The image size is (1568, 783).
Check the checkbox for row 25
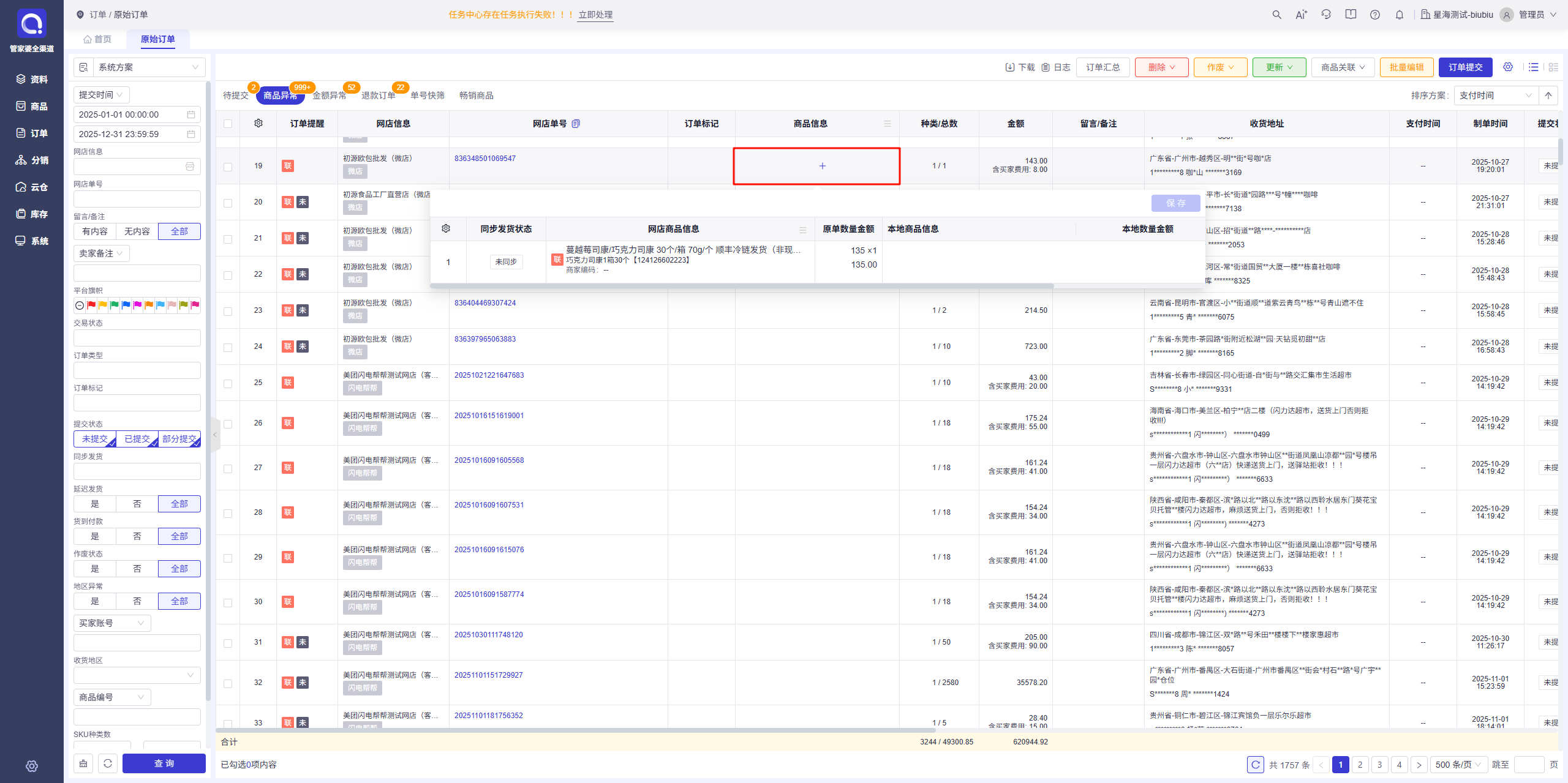(x=228, y=383)
